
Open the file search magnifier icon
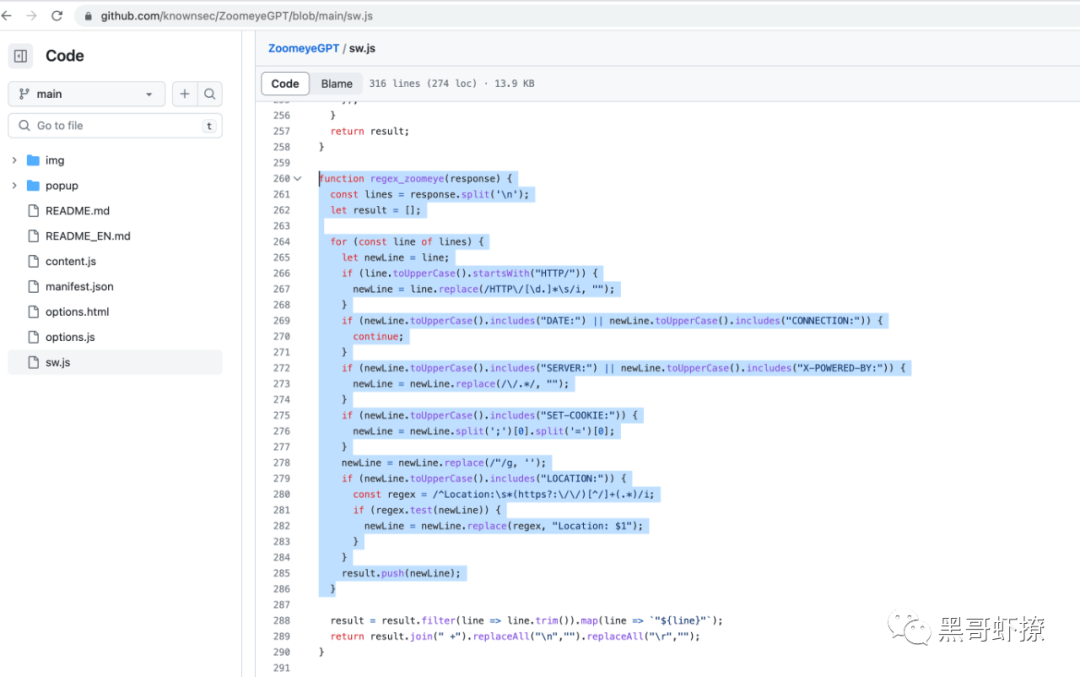pos(210,94)
